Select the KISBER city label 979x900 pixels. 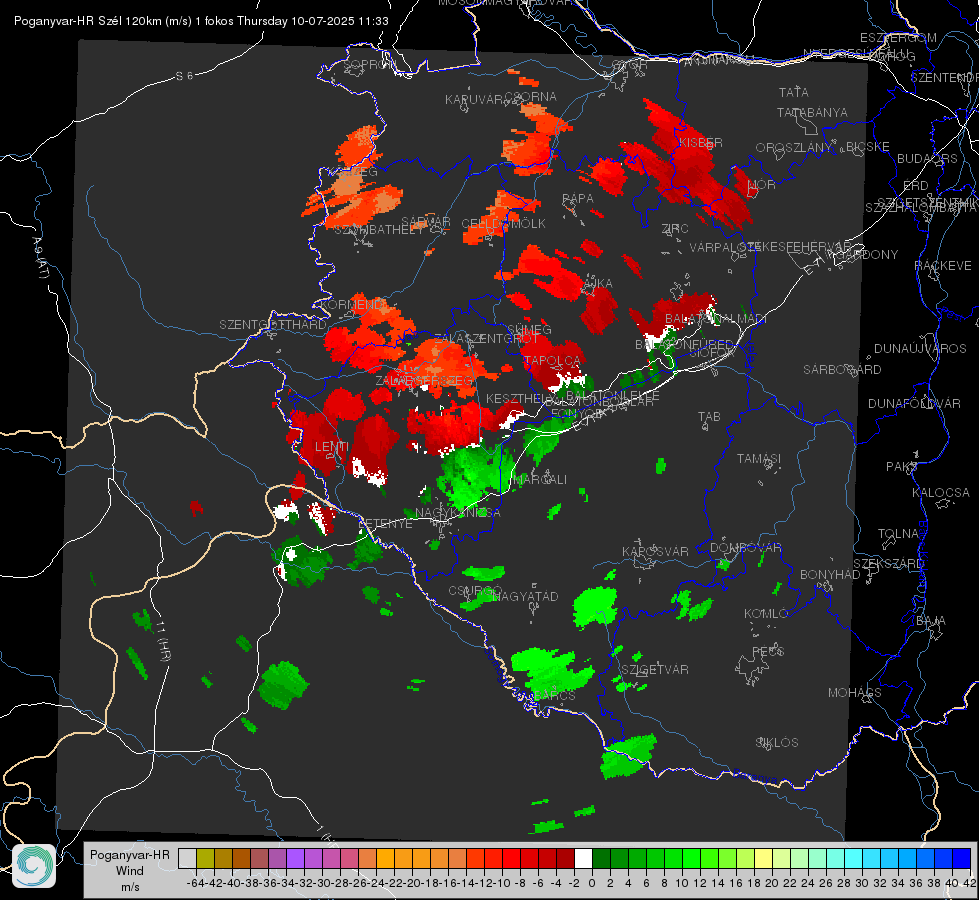pyautogui.click(x=701, y=142)
